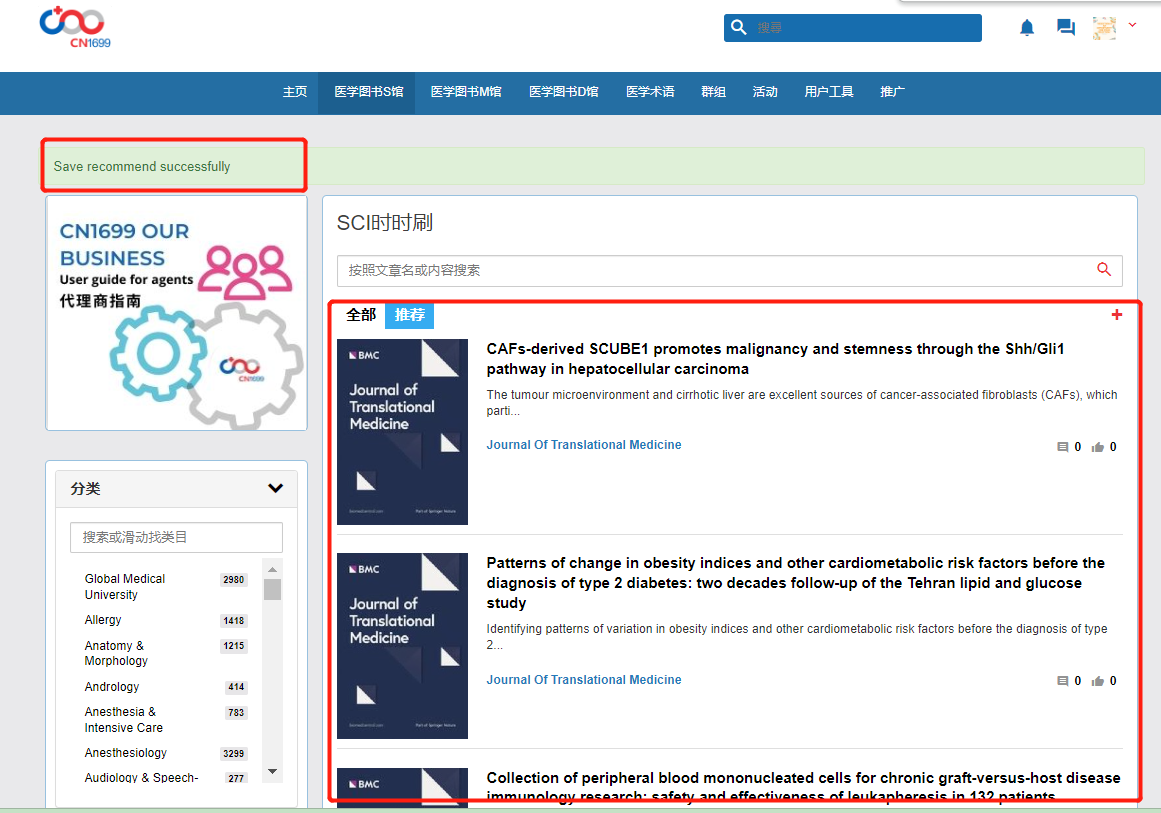
Task: Select the Anesthesiology category
Action: [x=126, y=753]
